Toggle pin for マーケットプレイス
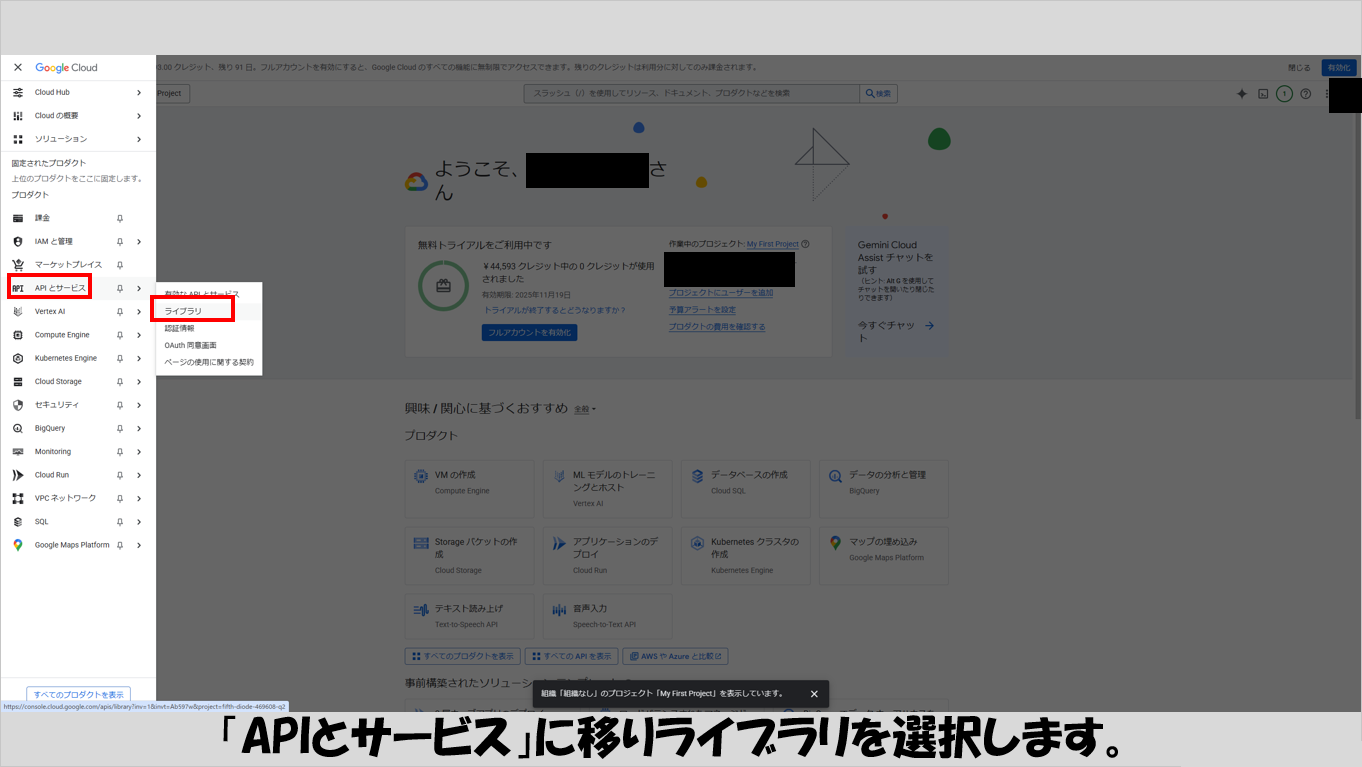This screenshot has height=767, width=1362. [120, 265]
